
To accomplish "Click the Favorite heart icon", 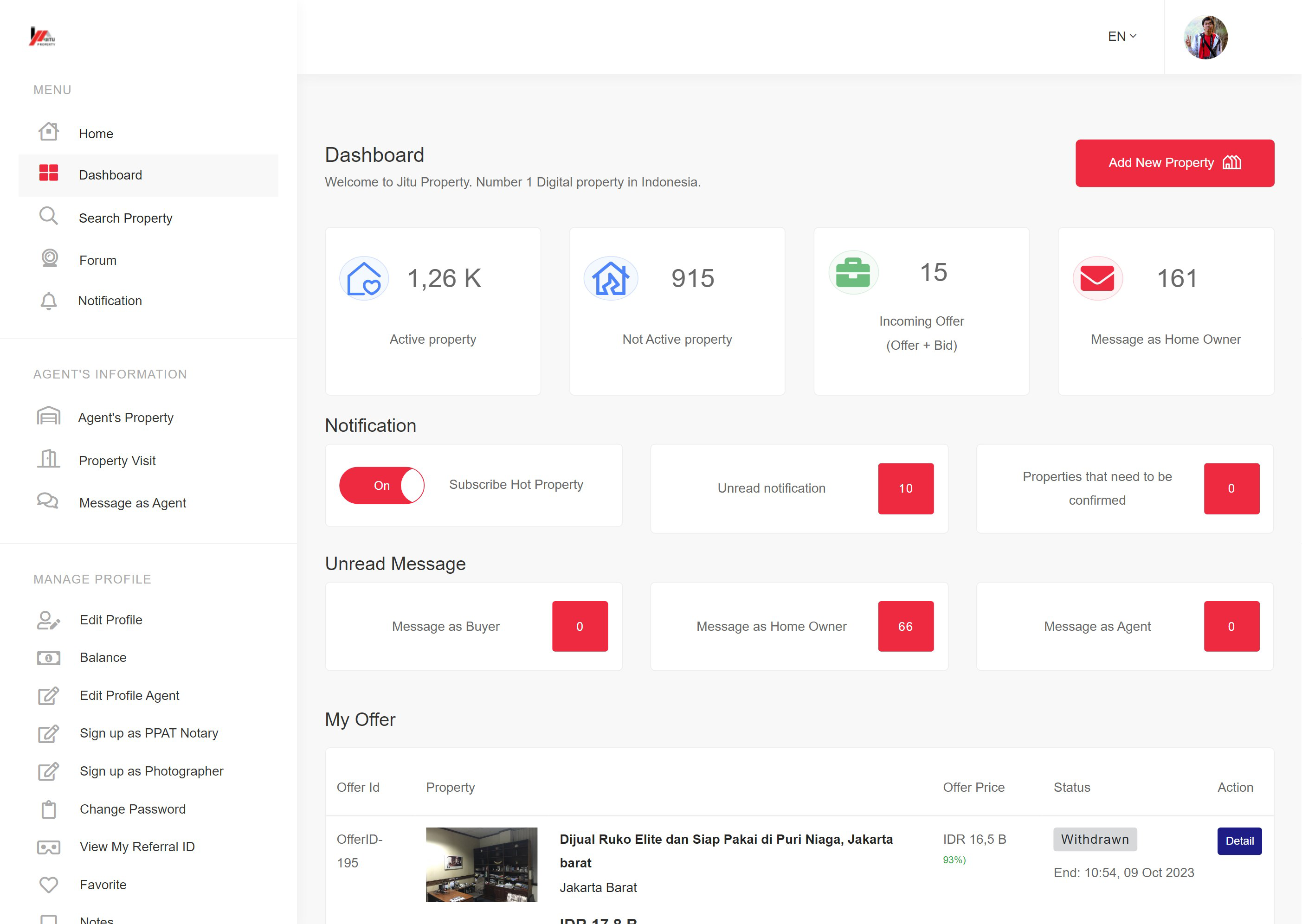I will (x=48, y=885).
